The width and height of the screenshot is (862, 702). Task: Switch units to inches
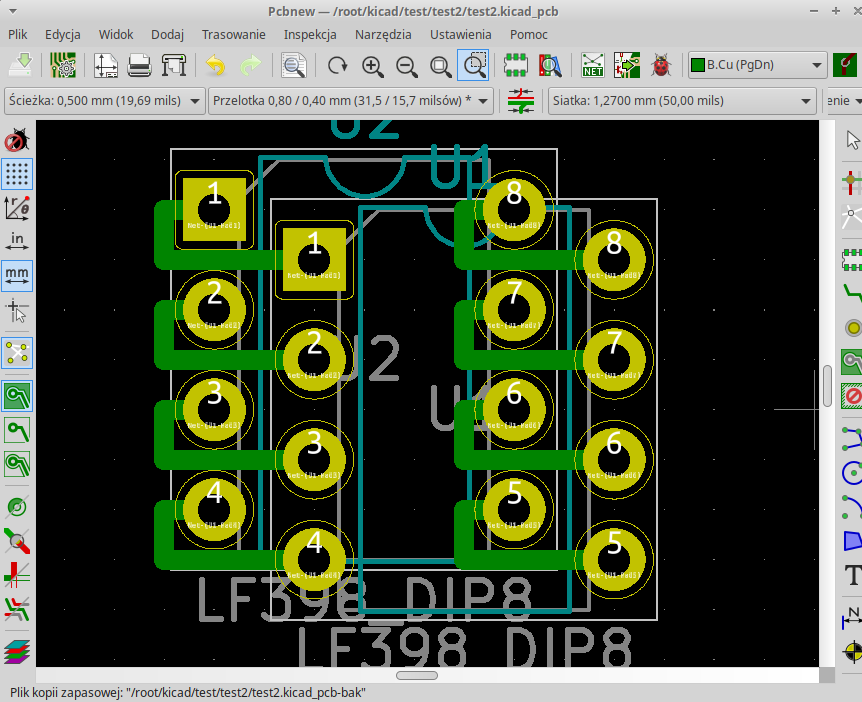click(17, 241)
